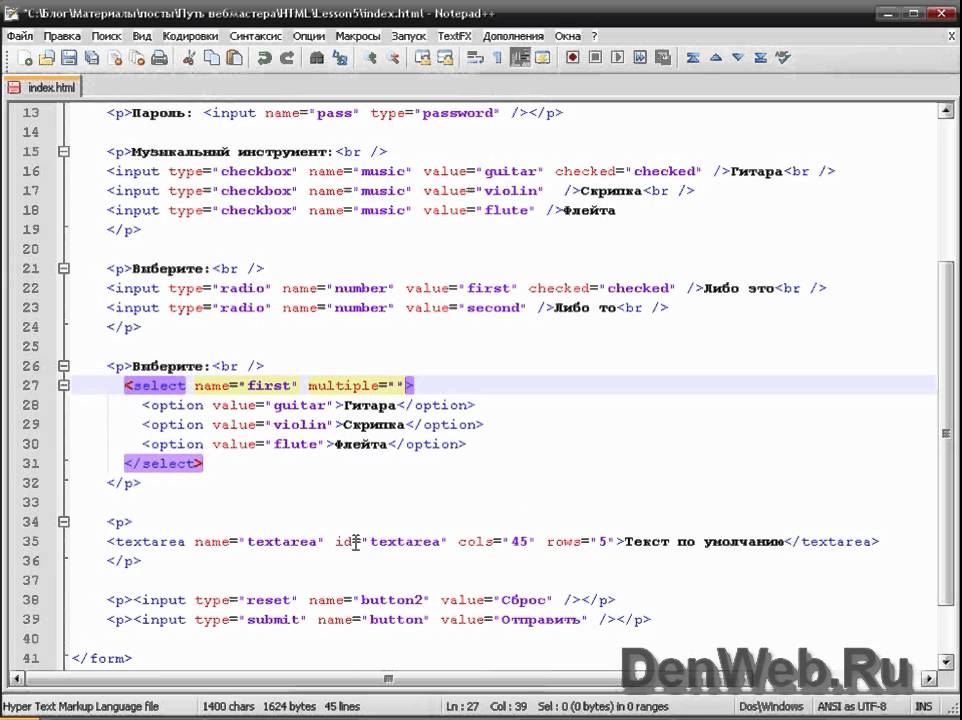
Task: Toggle the indent guide button
Action: tap(520, 58)
